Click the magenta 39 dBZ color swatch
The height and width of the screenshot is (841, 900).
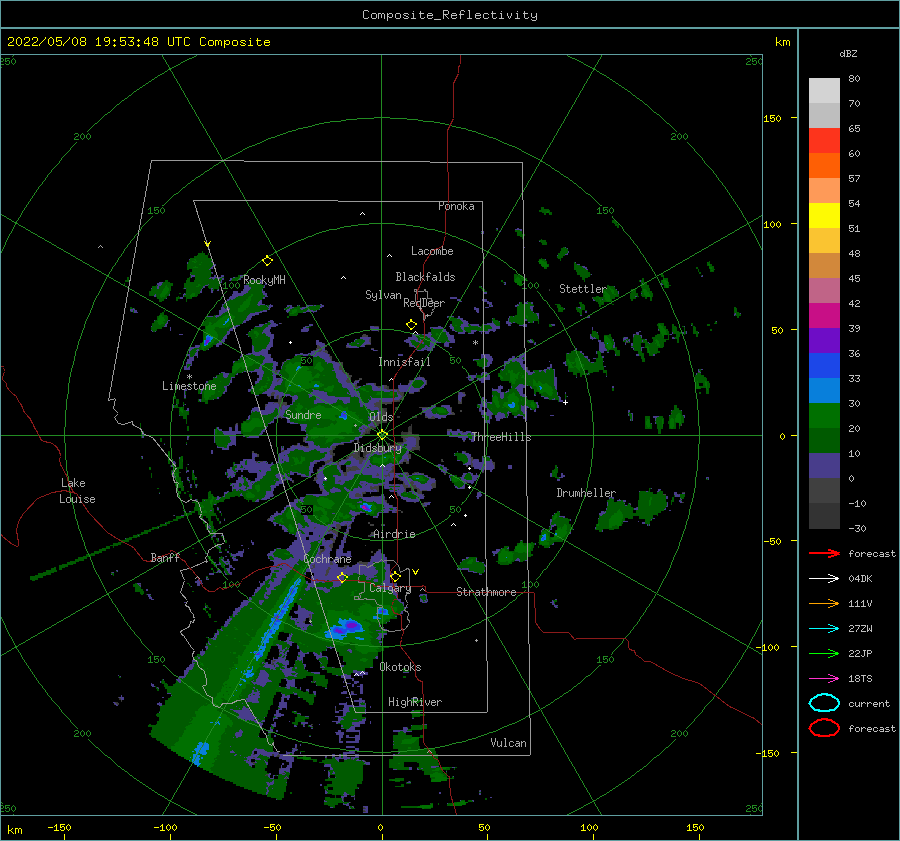click(x=824, y=316)
